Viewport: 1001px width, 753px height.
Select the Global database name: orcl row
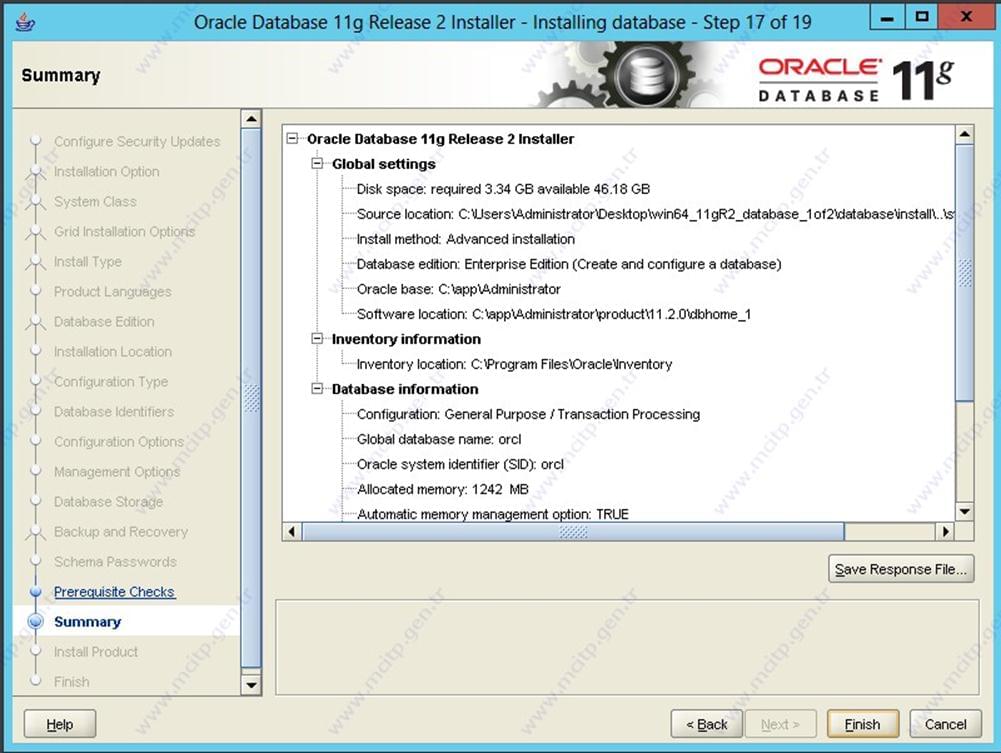click(439, 439)
